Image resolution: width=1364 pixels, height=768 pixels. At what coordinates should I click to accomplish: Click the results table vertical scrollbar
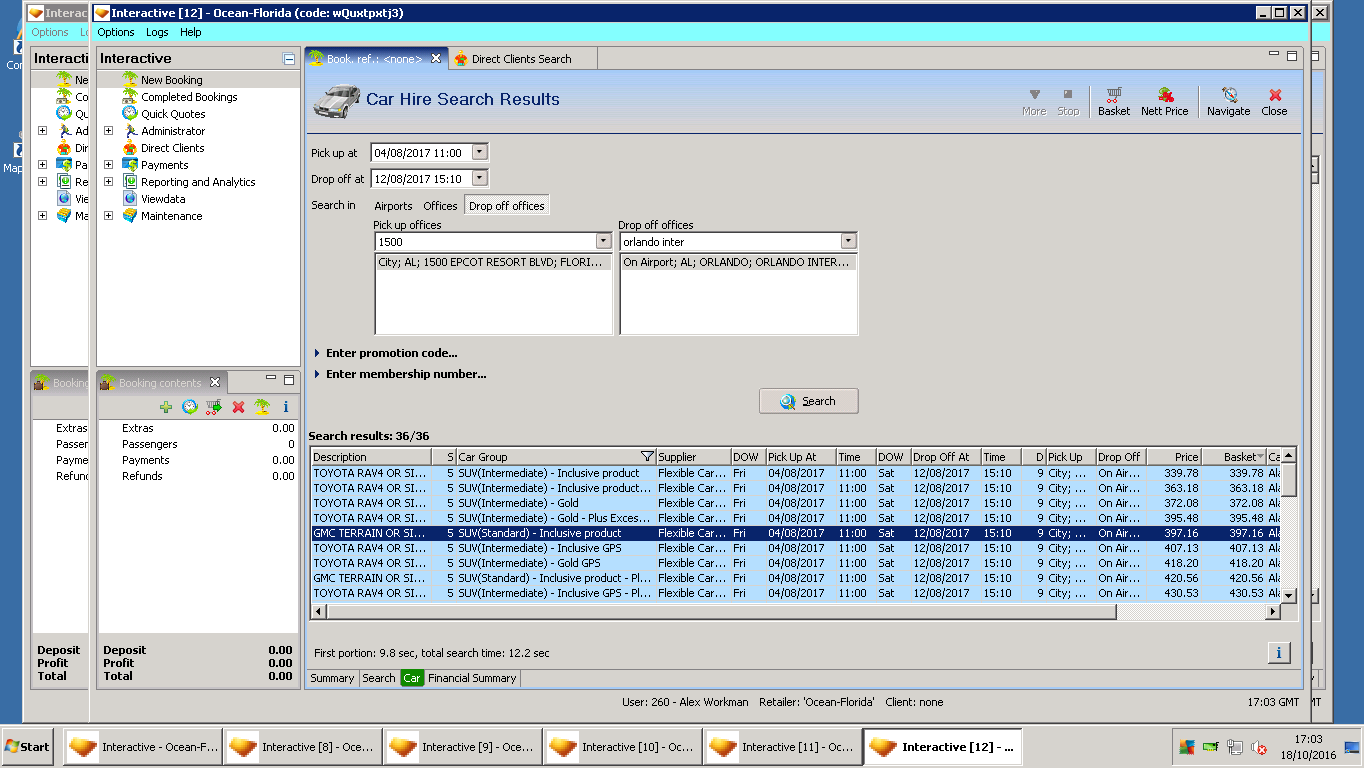point(1289,480)
